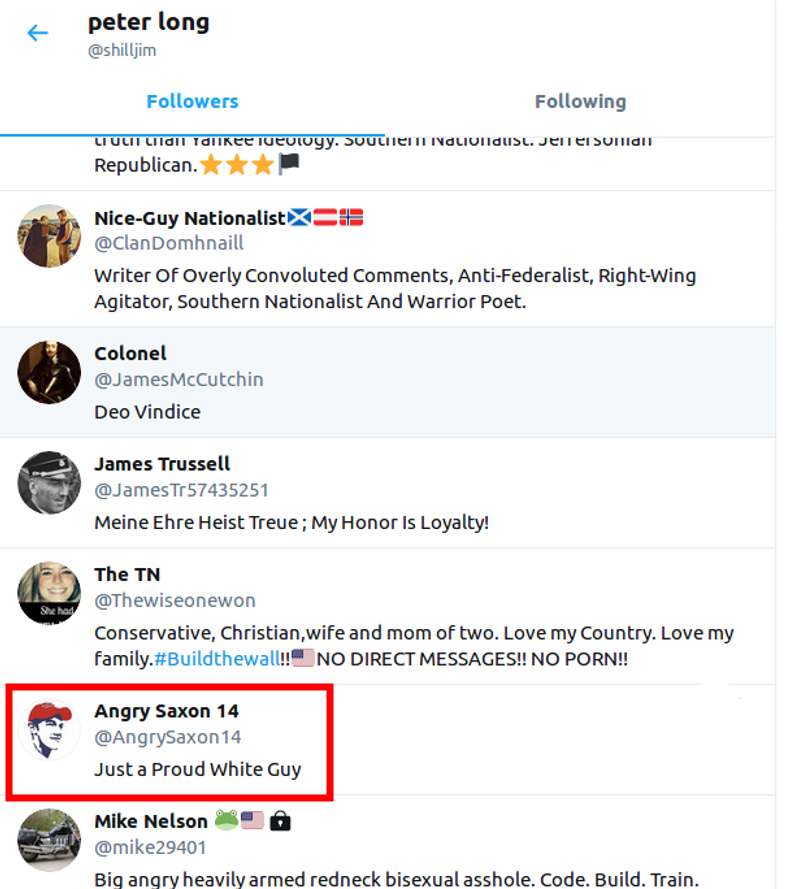Click Mike Nelson's motorcycle avatar
Screen dimensions: 796x889
[x=49, y=840]
